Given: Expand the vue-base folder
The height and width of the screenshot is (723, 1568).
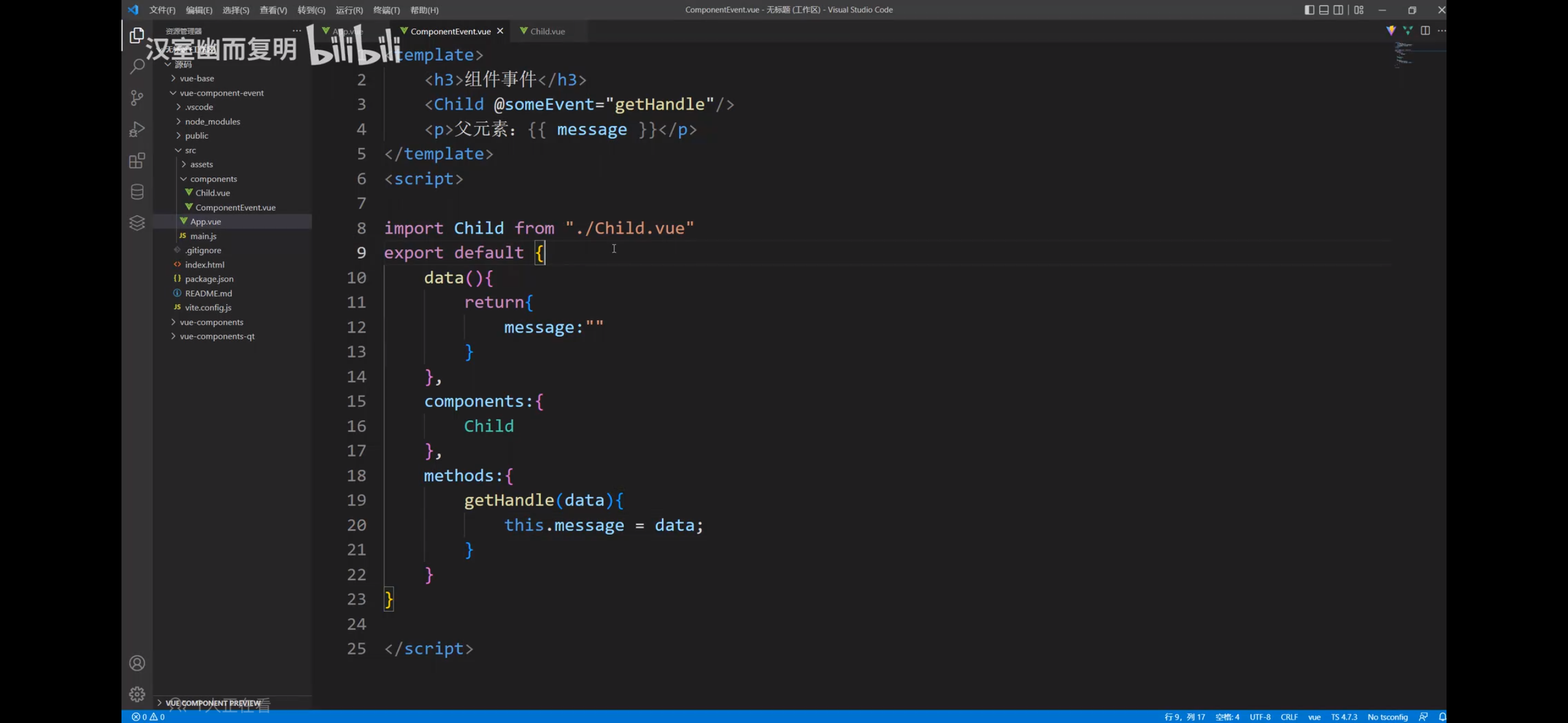Looking at the screenshot, I should pyautogui.click(x=197, y=78).
